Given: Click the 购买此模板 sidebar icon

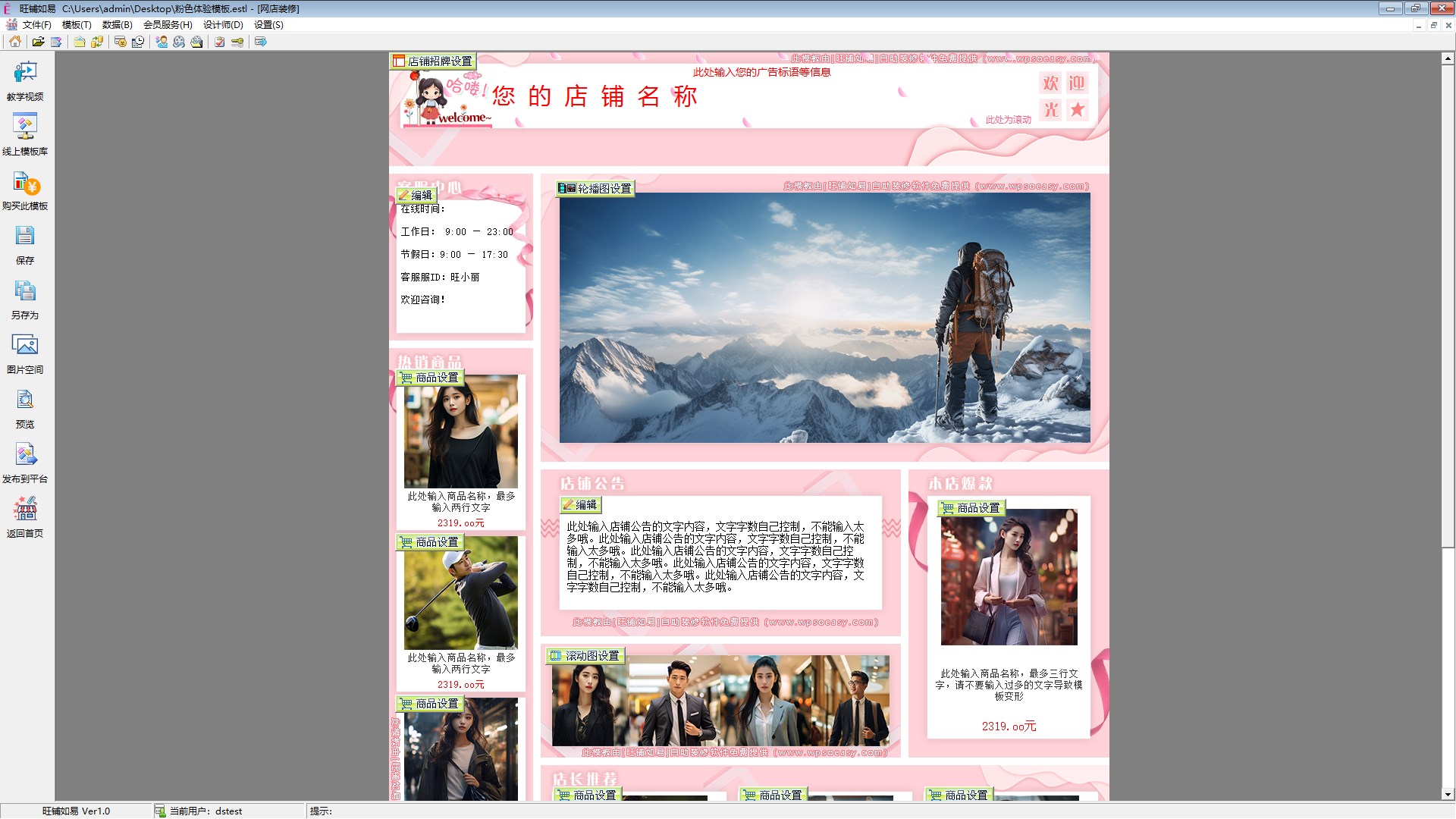Looking at the screenshot, I should (x=25, y=190).
